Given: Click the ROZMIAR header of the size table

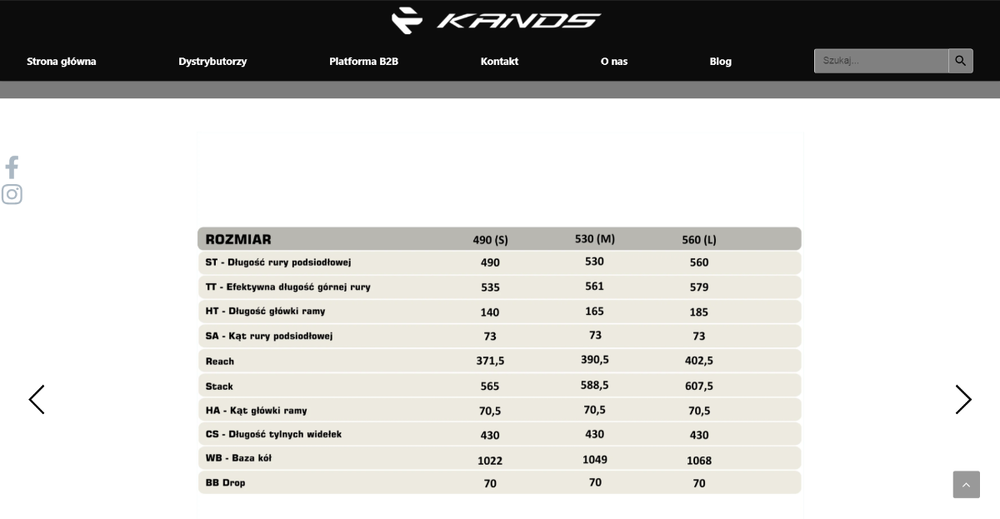Looking at the screenshot, I should tap(238, 239).
